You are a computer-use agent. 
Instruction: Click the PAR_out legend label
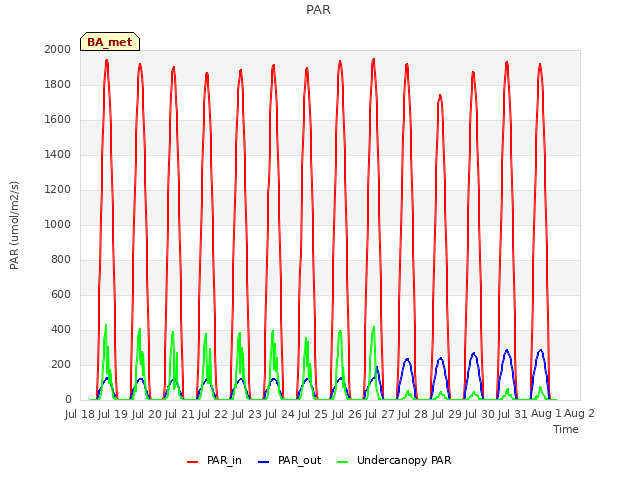(x=299, y=460)
